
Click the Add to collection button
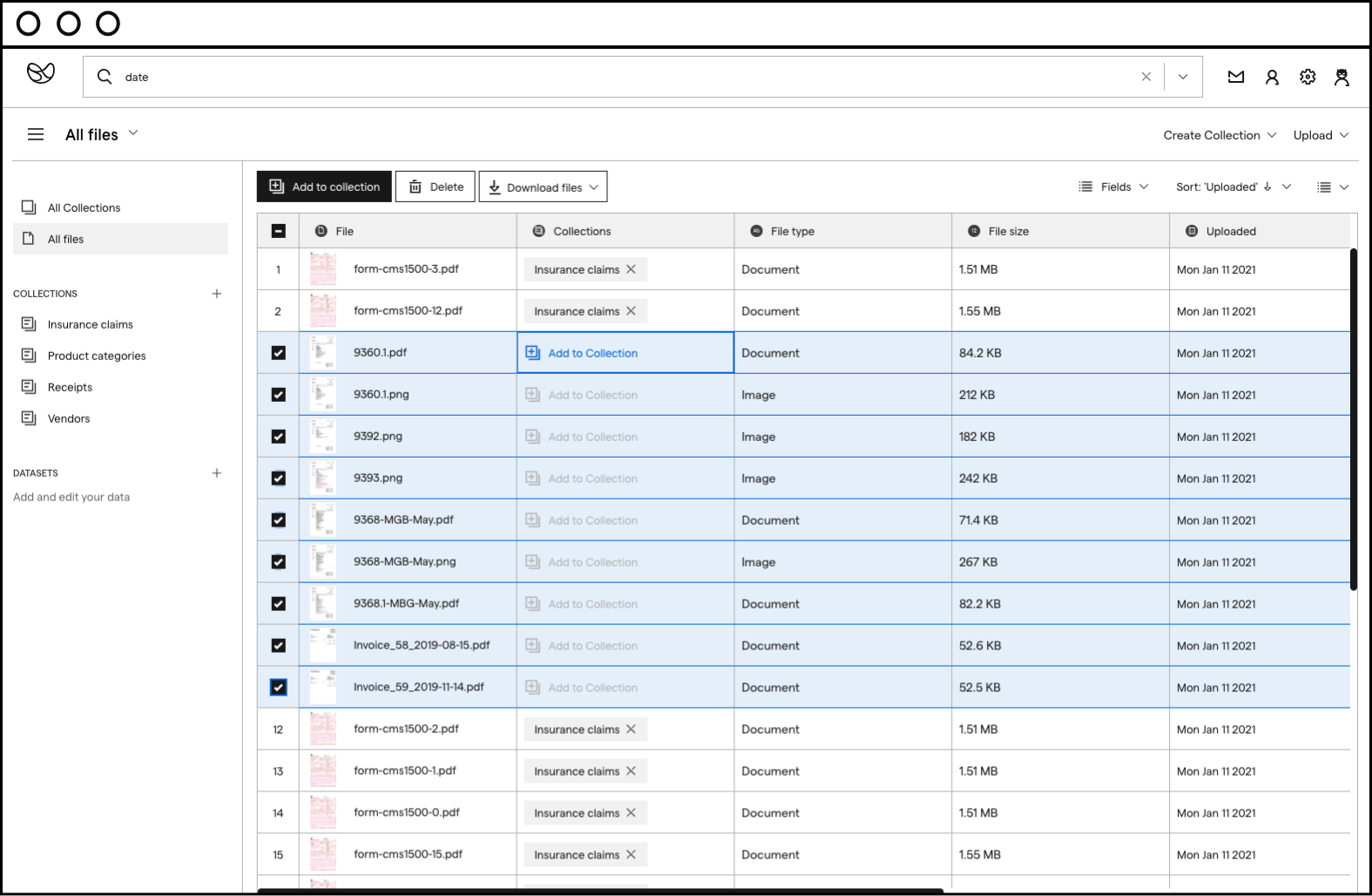tap(324, 187)
